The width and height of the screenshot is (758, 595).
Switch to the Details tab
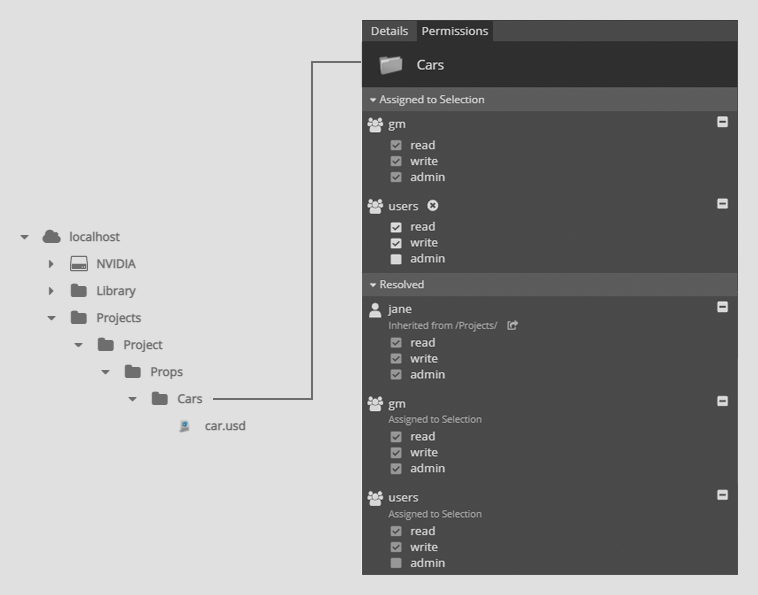(389, 31)
